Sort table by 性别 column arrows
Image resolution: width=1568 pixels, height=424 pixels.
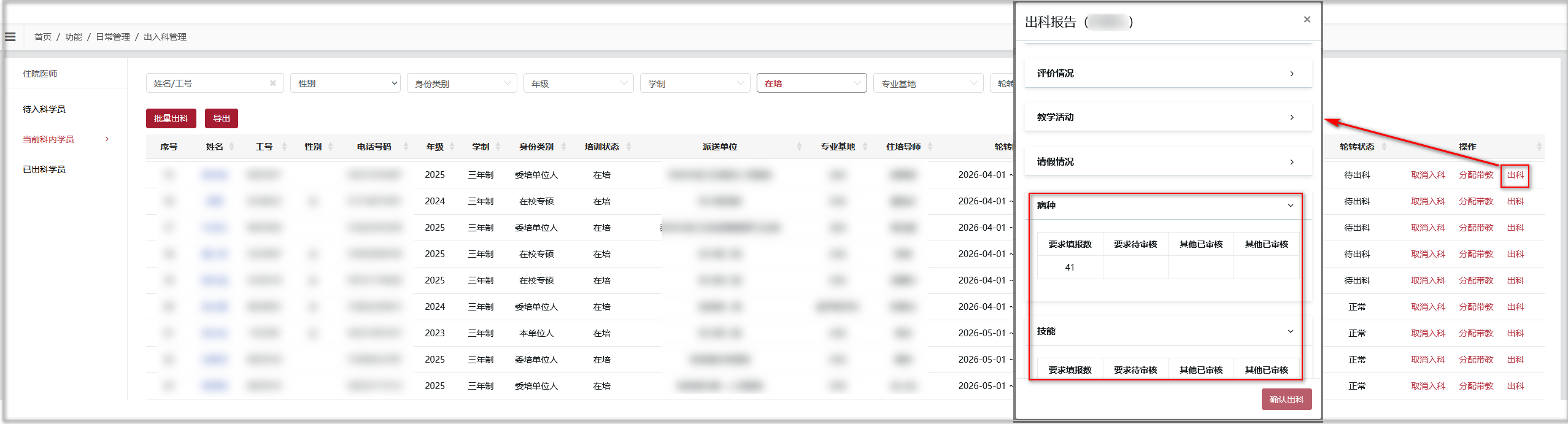331,147
